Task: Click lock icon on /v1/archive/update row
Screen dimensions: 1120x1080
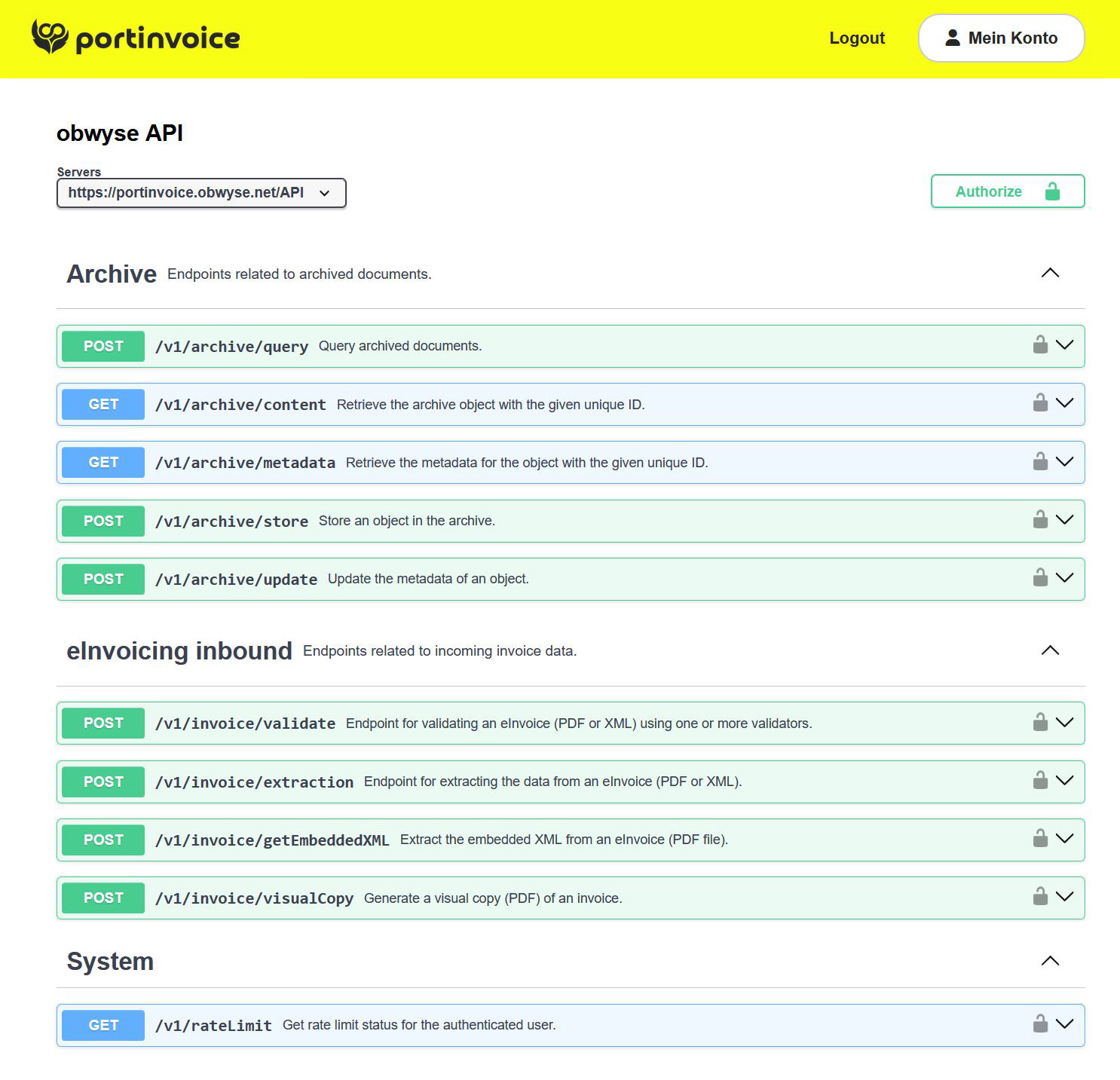Action: click(1040, 577)
